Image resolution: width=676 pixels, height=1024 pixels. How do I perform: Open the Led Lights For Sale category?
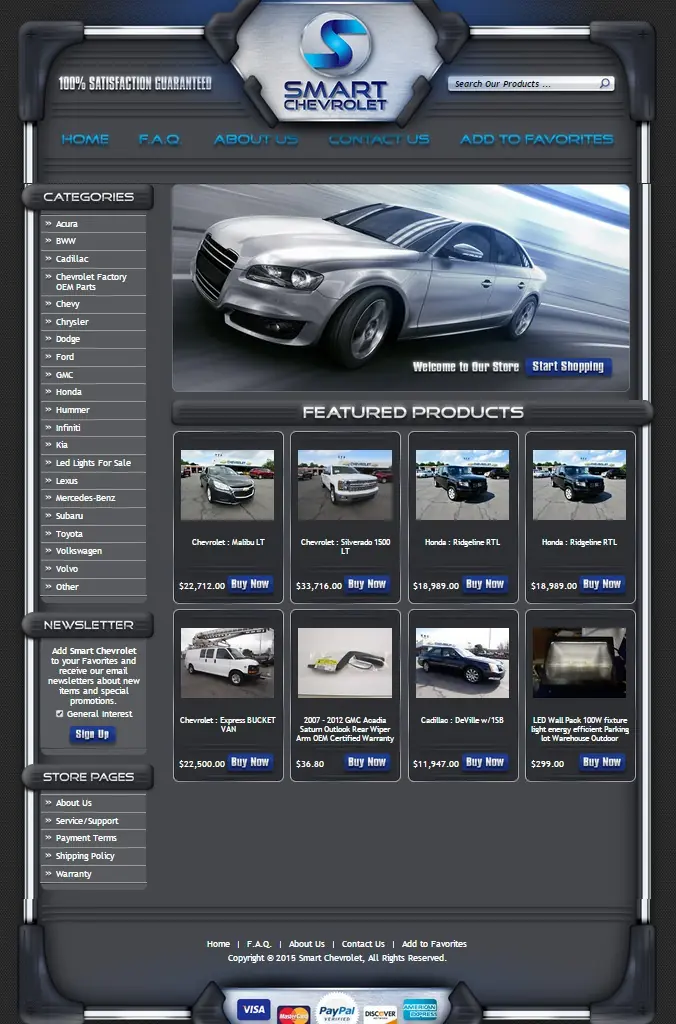tap(93, 462)
